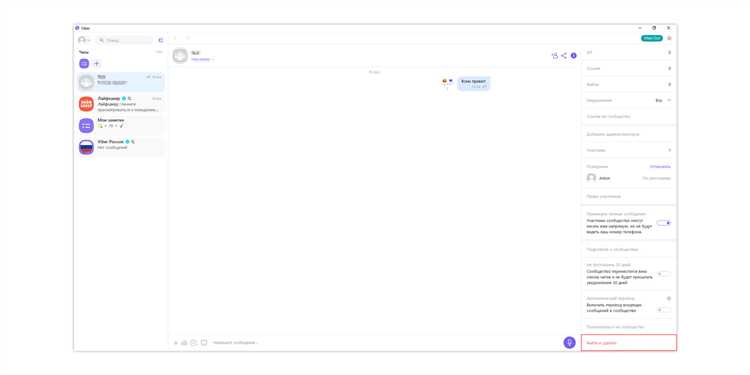Open the participants' rights row
This screenshot has height=375, width=750.
(x=629, y=196)
